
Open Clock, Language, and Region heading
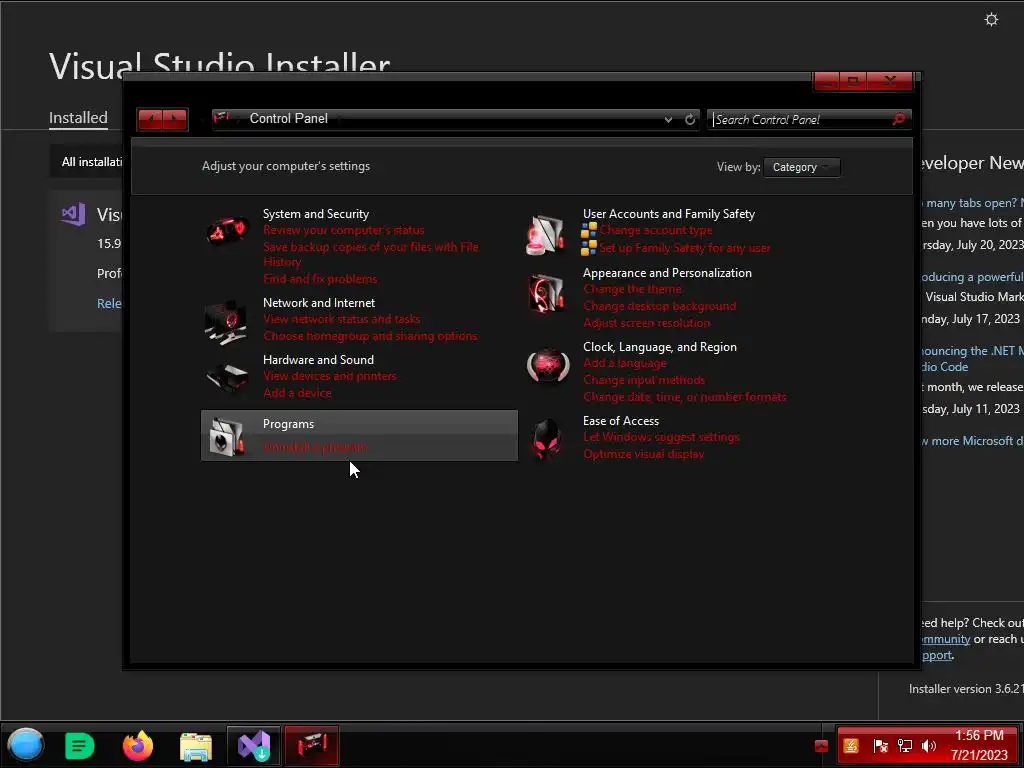pos(660,347)
